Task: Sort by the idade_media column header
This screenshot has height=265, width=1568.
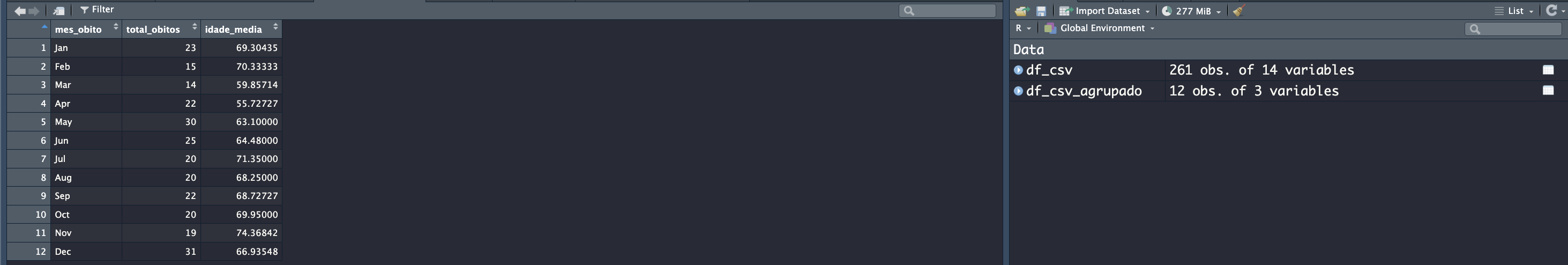Action: 241,28
